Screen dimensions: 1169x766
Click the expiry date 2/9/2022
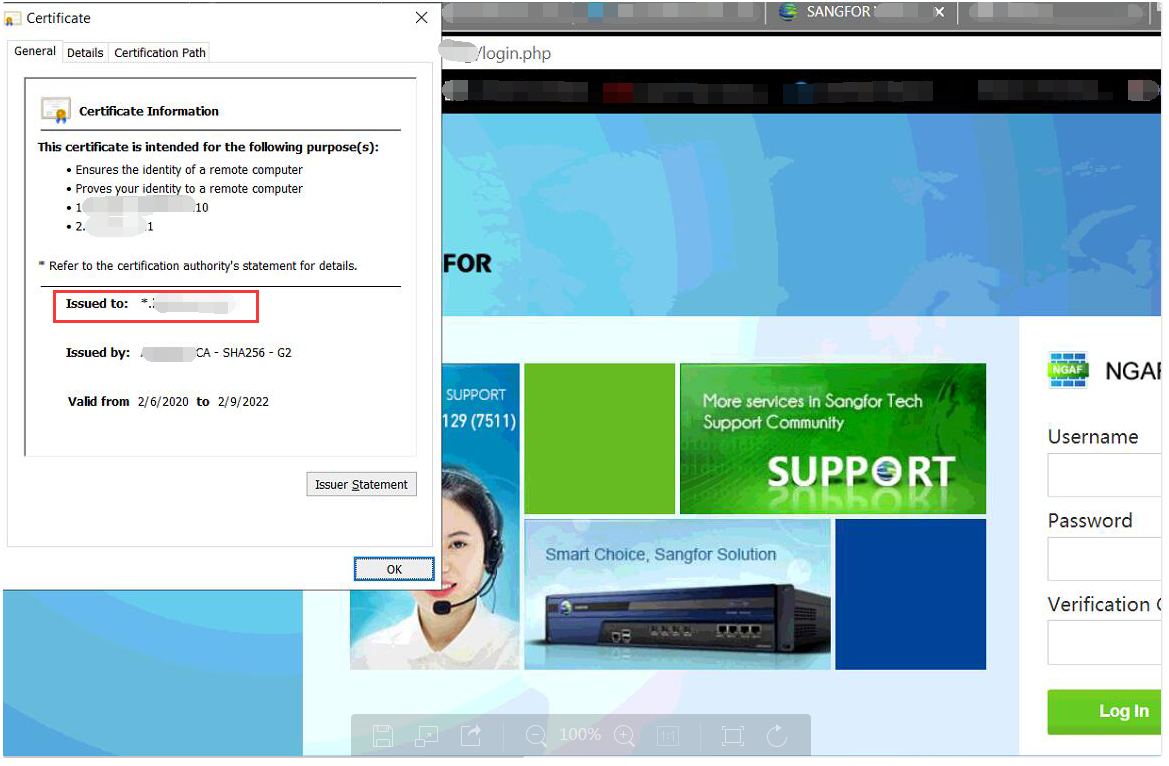point(244,403)
